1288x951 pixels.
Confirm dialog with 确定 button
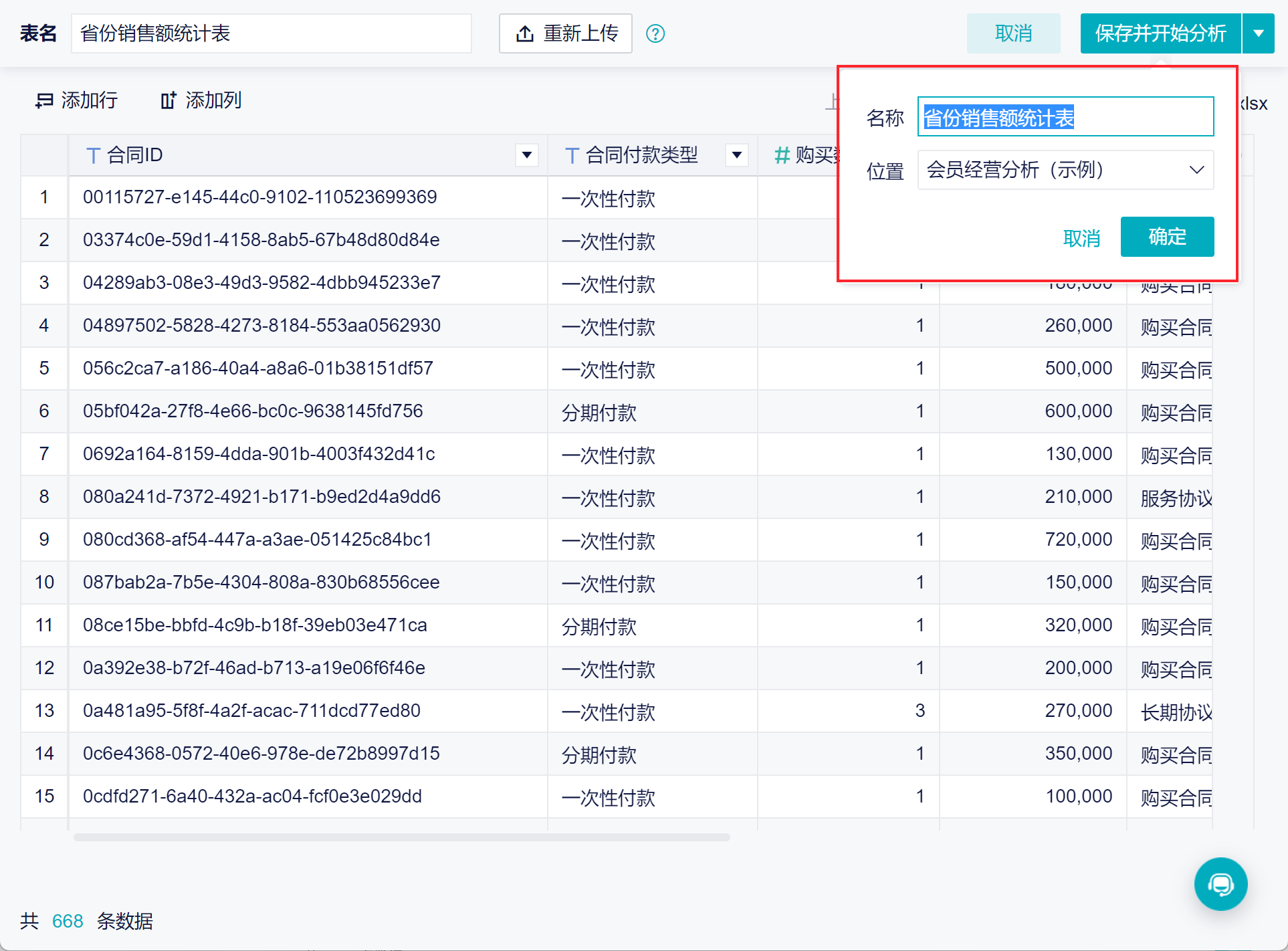click(x=1167, y=237)
